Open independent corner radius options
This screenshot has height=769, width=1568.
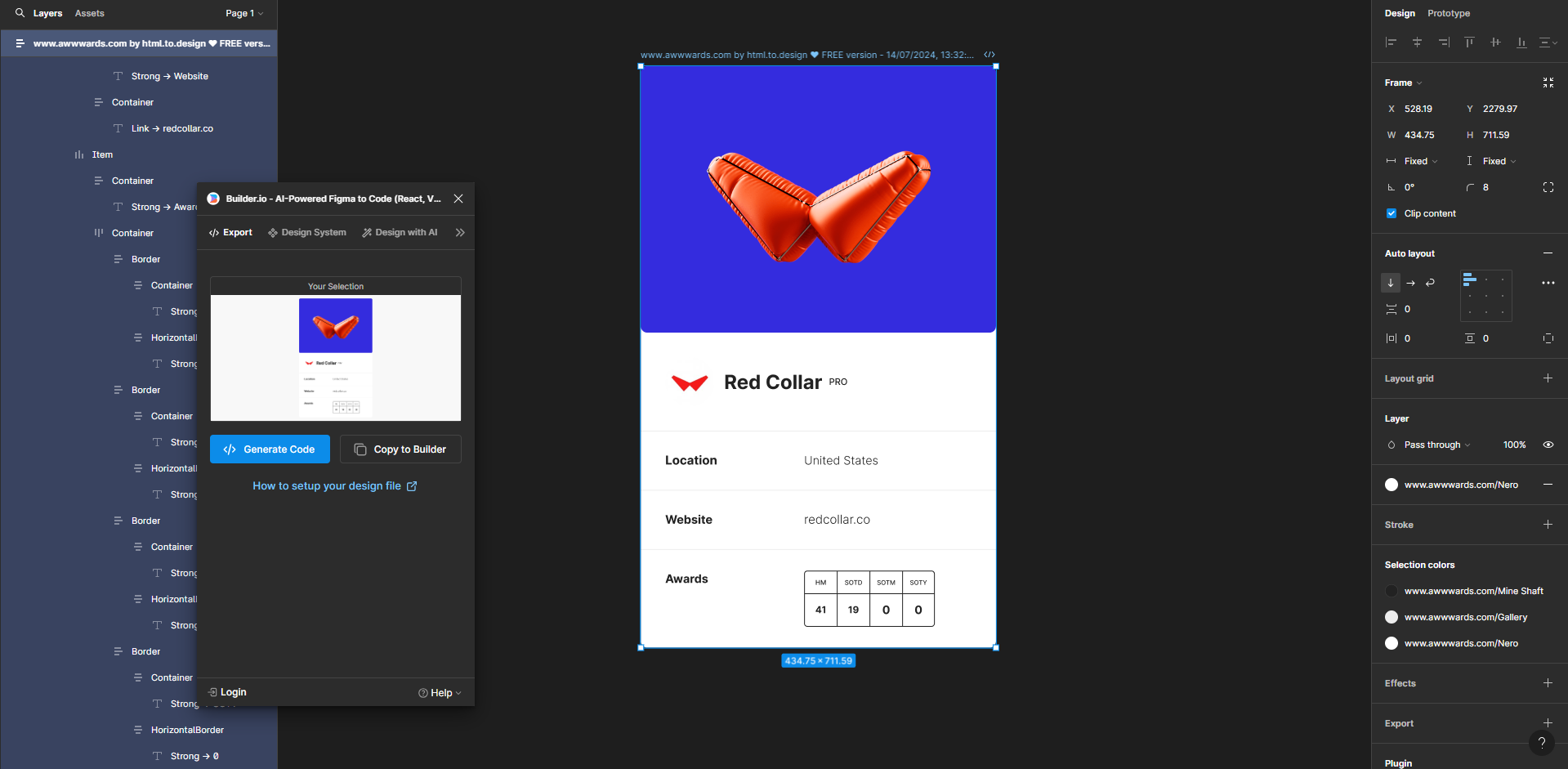coord(1548,187)
